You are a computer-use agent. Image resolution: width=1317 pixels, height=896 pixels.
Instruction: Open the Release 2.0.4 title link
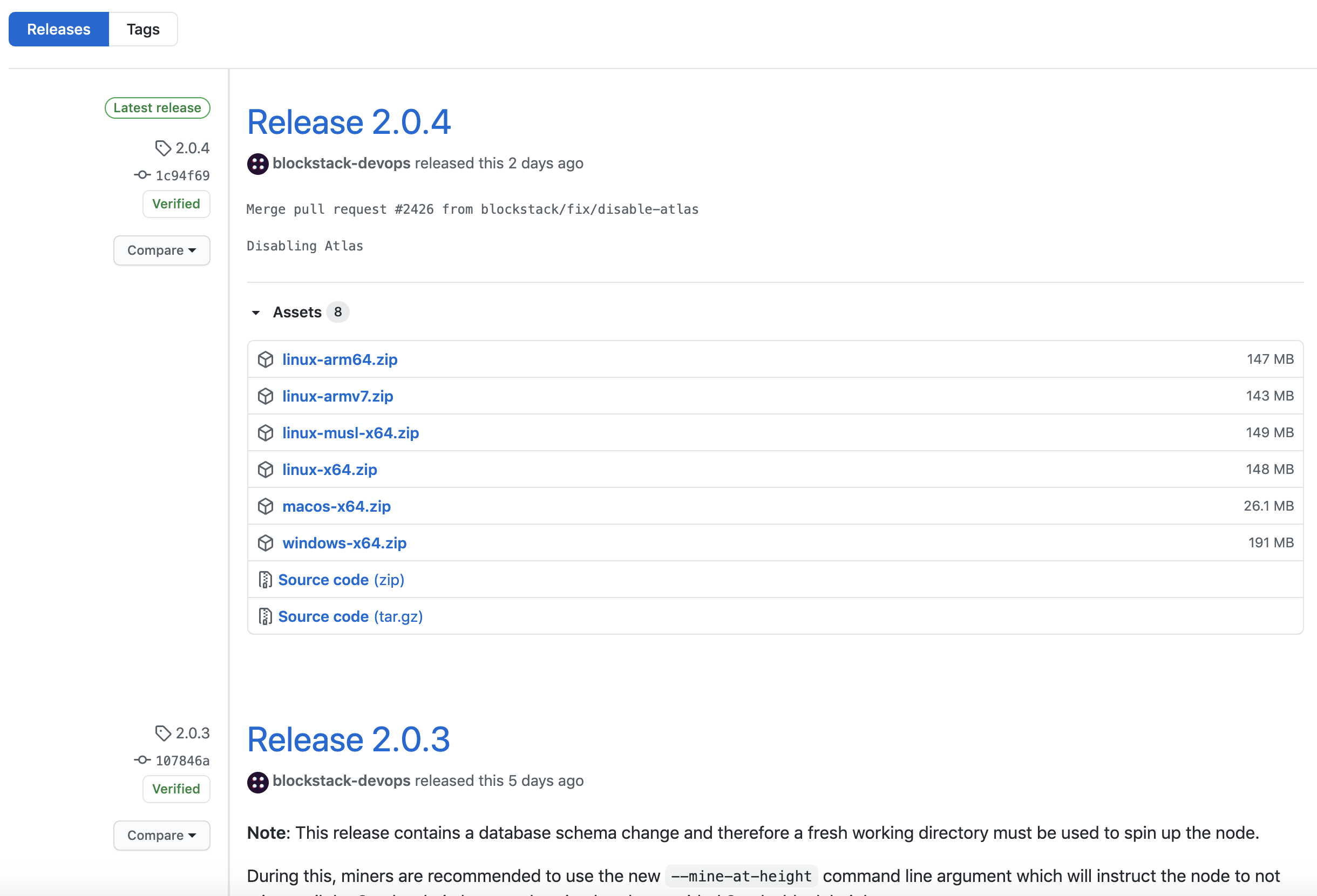349,122
